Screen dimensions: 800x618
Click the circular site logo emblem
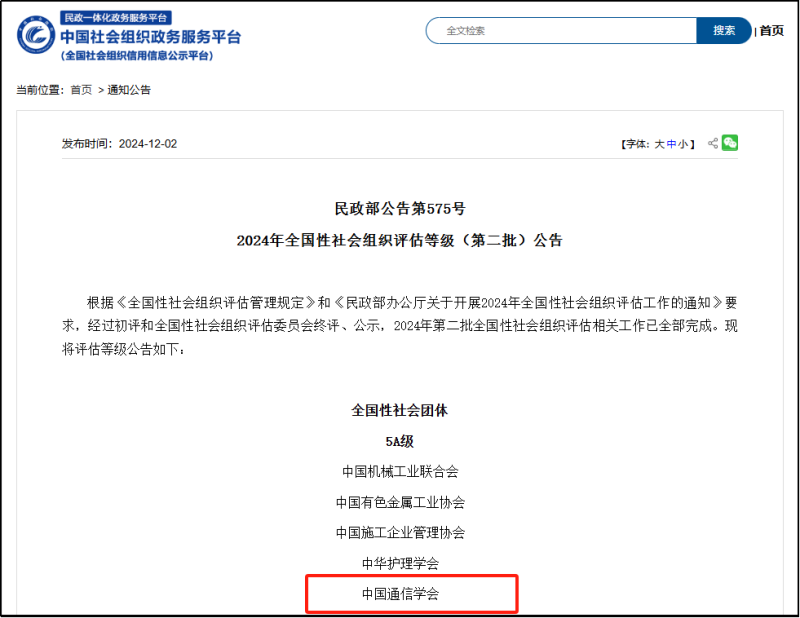pos(35,37)
